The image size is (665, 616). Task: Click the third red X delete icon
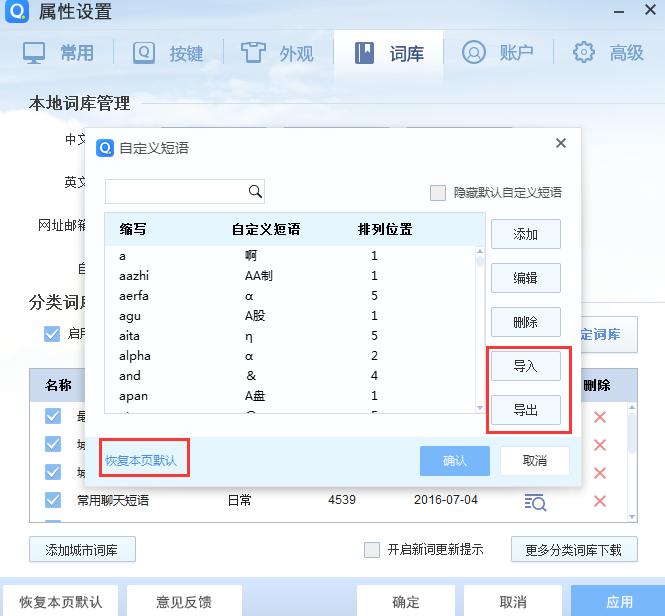(600, 473)
